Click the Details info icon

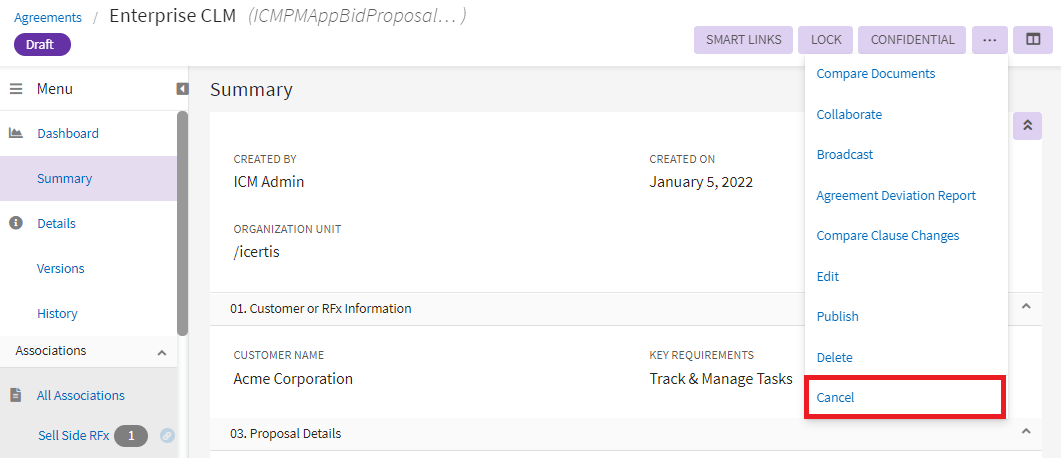pyautogui.click(x=16, y=223)
